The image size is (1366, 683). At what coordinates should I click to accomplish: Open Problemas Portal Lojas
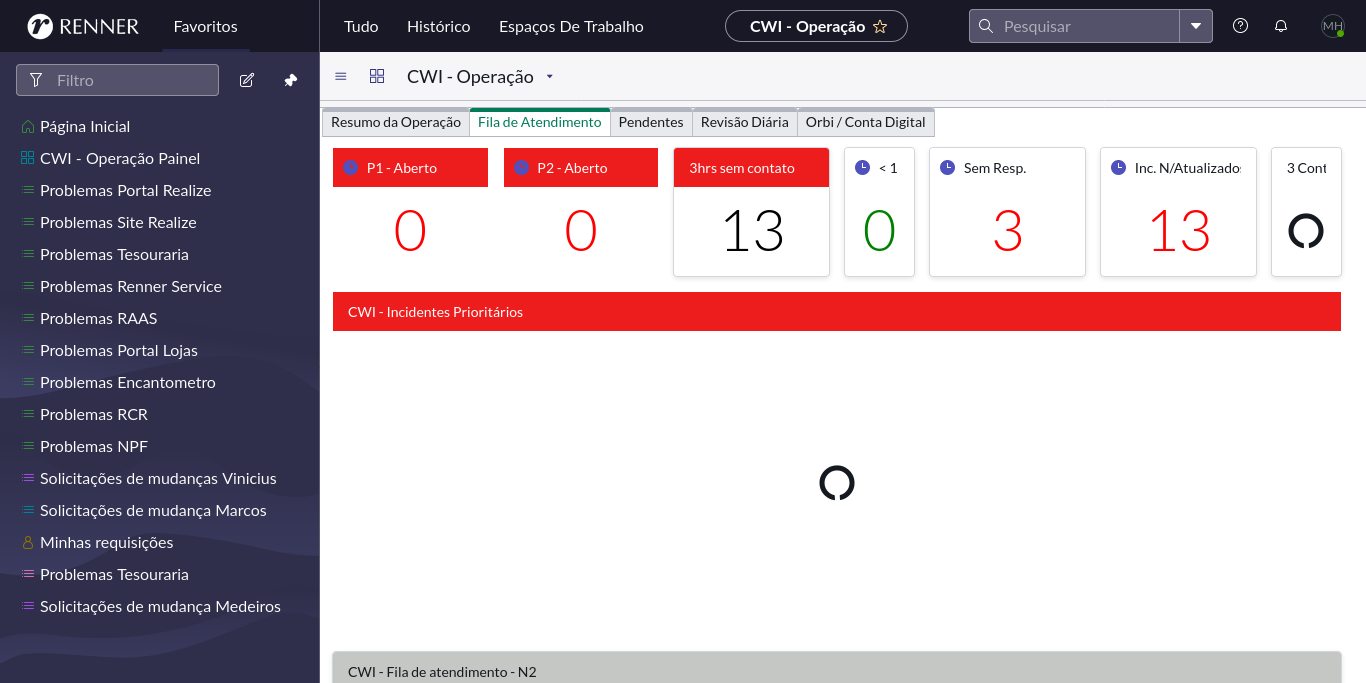[119, 350]
